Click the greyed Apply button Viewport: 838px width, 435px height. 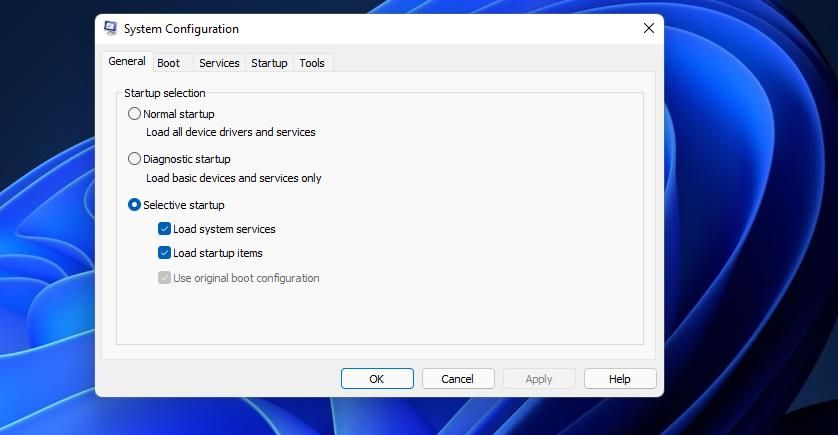(539, 379)
